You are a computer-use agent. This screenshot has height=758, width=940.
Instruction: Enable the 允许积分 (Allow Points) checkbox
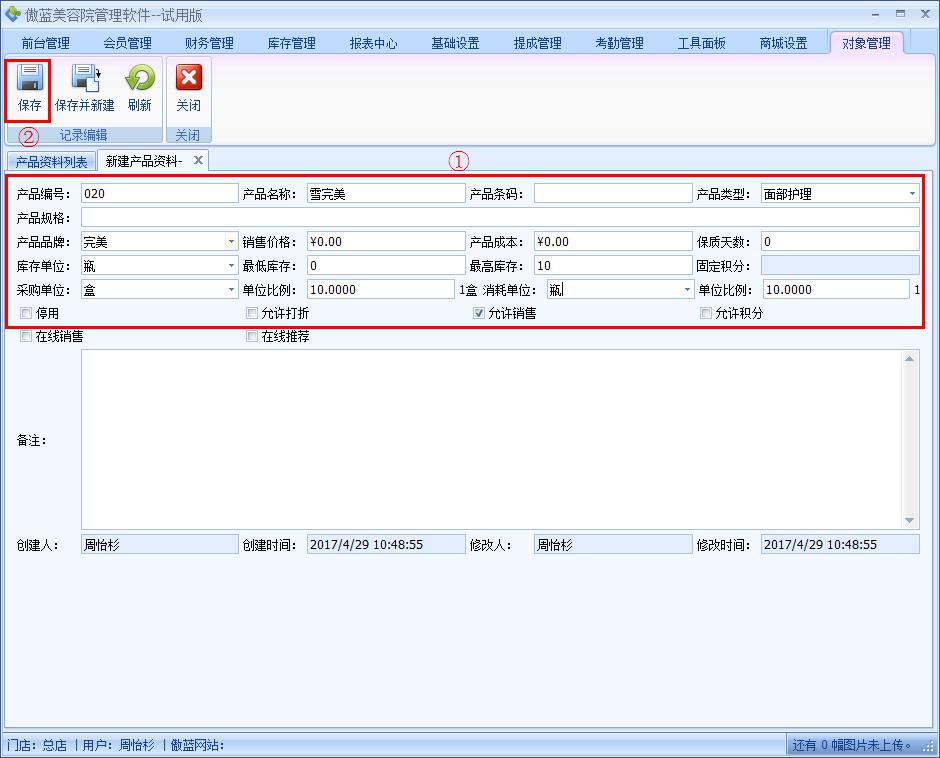tap(706, 315)
